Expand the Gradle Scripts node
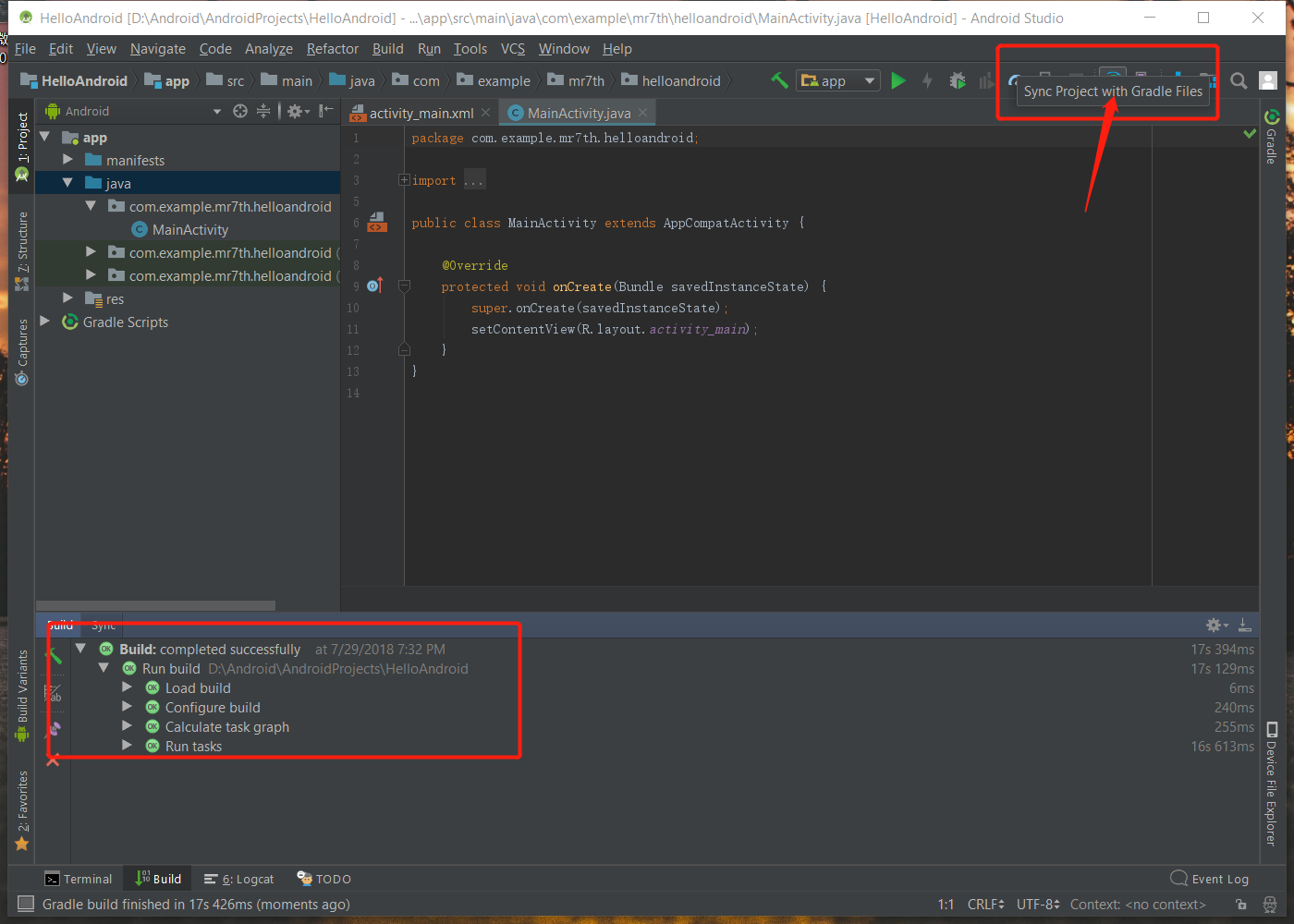This screenshot has width=1294, height=924. 44,322
